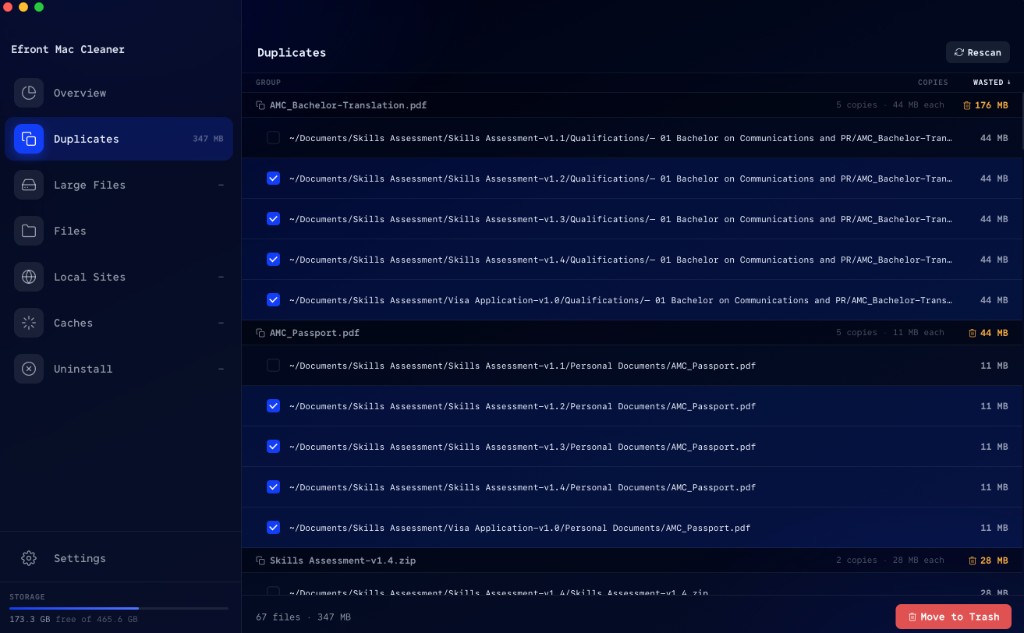Open the Overview pie chart icon
The height and width of the screenshot is (633, 1024).
coord(29,93)
